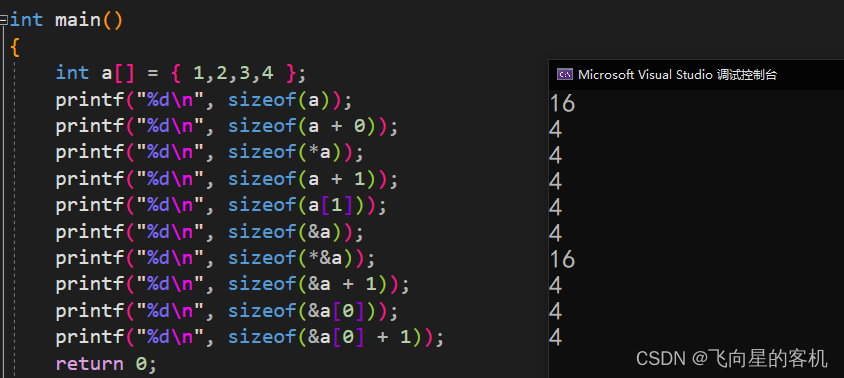Click the CSDN author watermark text
The height and width of the screenshot is (378, 844).
pyautogui.click(x=732, y=359)
